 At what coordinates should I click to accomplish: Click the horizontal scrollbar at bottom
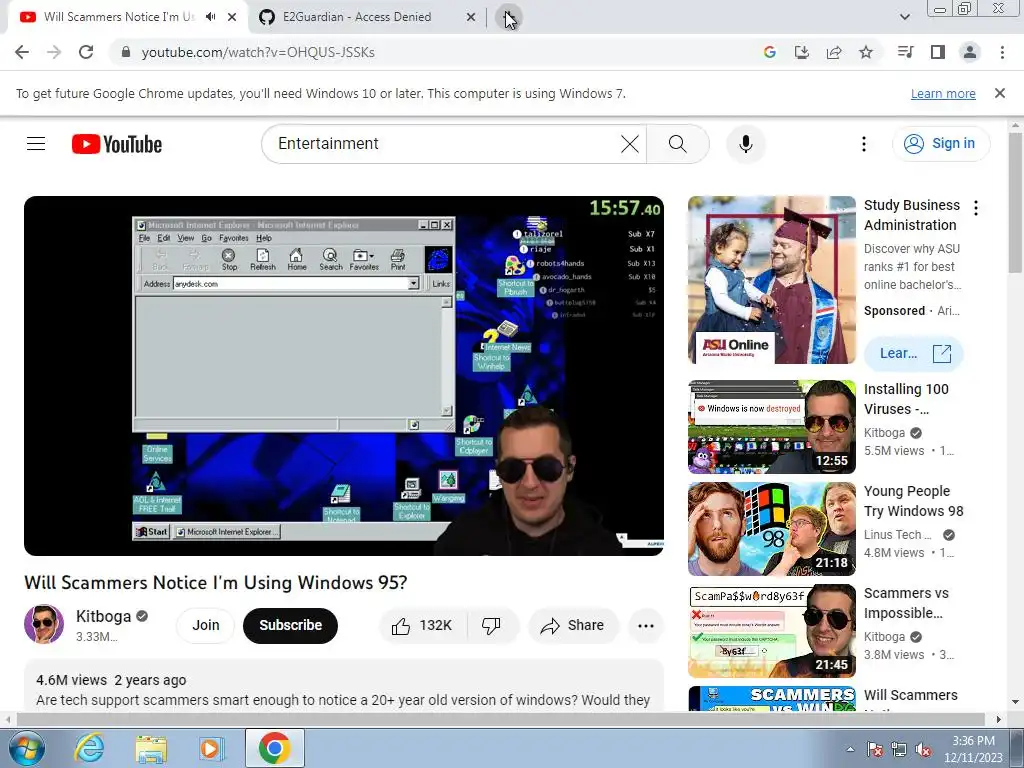tap(500, 720)
